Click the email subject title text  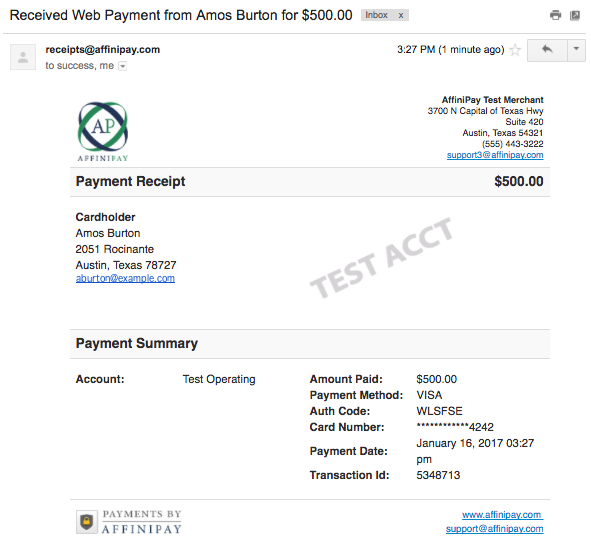[x=181, y=15]
